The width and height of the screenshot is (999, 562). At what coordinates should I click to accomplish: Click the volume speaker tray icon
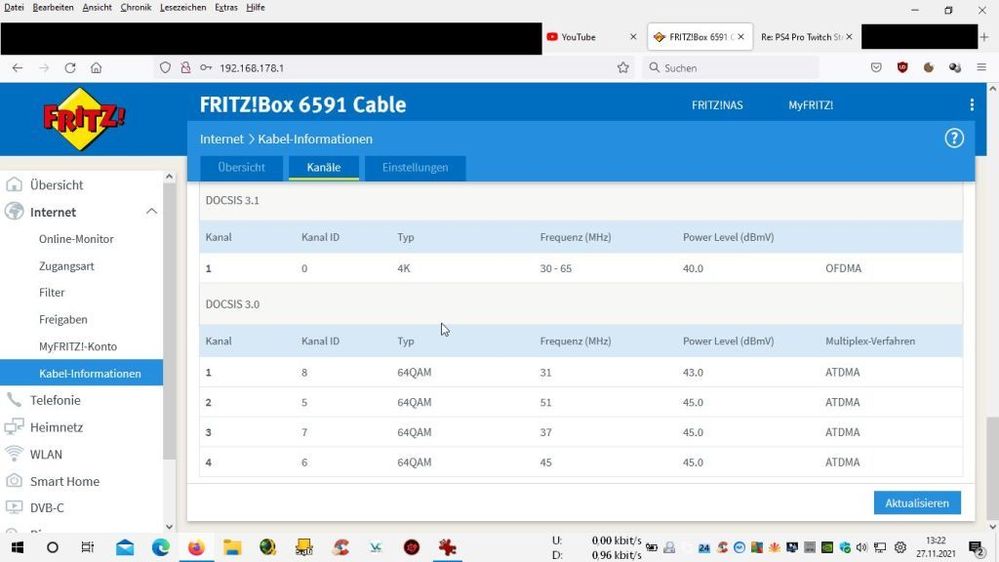pyautogui.click(x=862, y=547)
